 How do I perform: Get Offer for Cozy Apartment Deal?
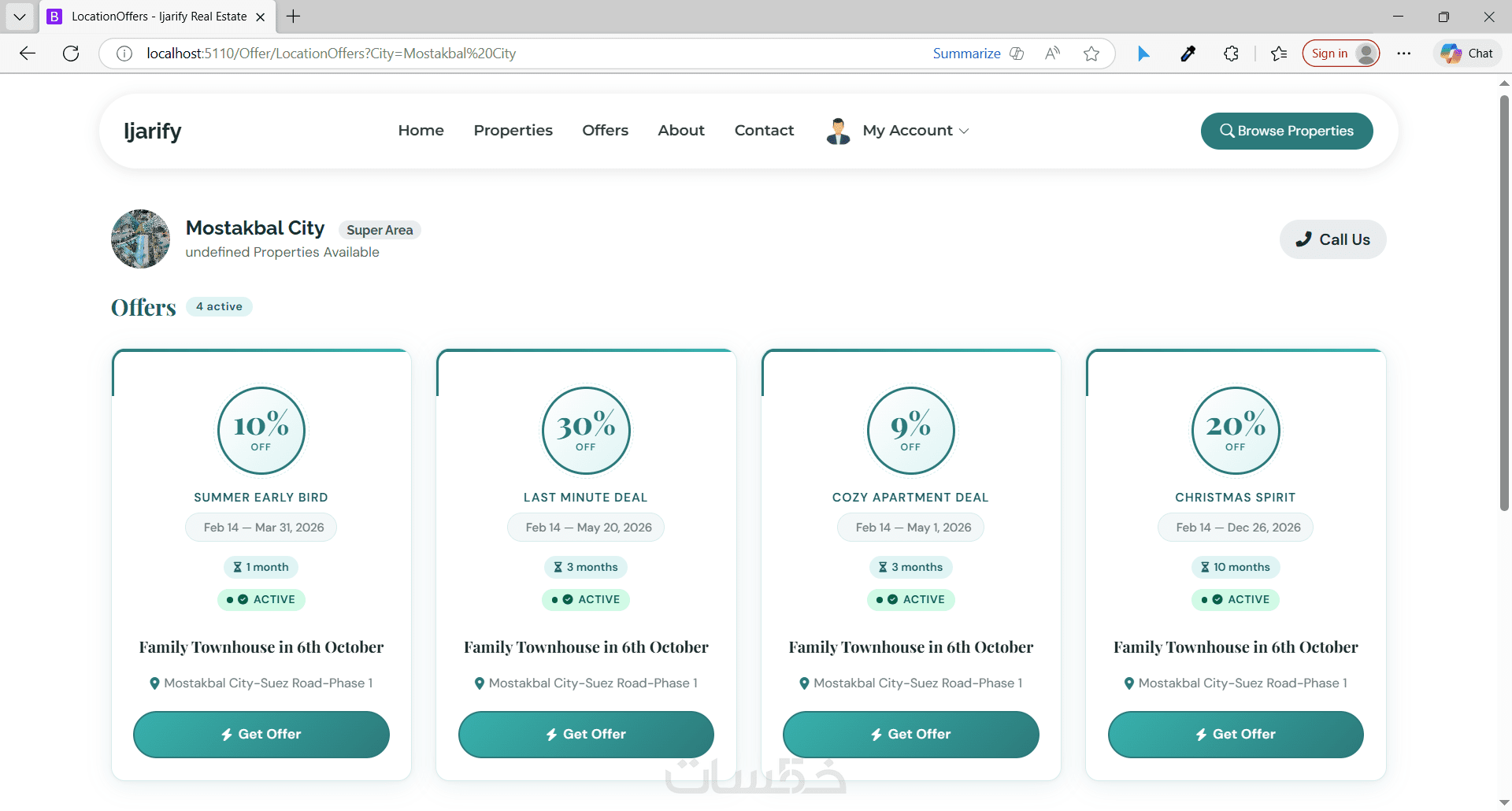911,735
